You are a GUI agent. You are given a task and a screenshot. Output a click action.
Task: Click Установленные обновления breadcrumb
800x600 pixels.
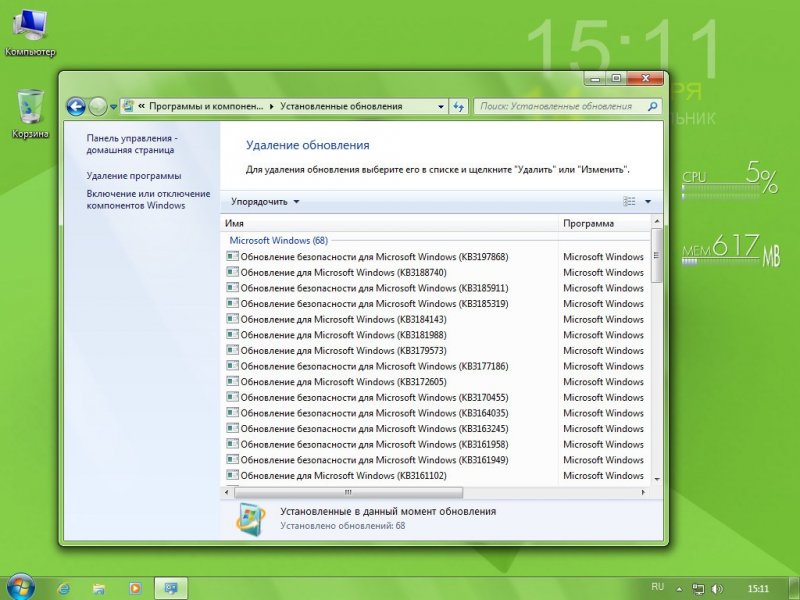[x=341, y=107]
